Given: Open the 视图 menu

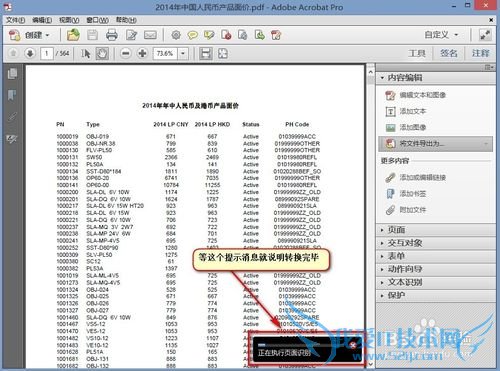Looking at the screenshot, I should click(69, 20).
